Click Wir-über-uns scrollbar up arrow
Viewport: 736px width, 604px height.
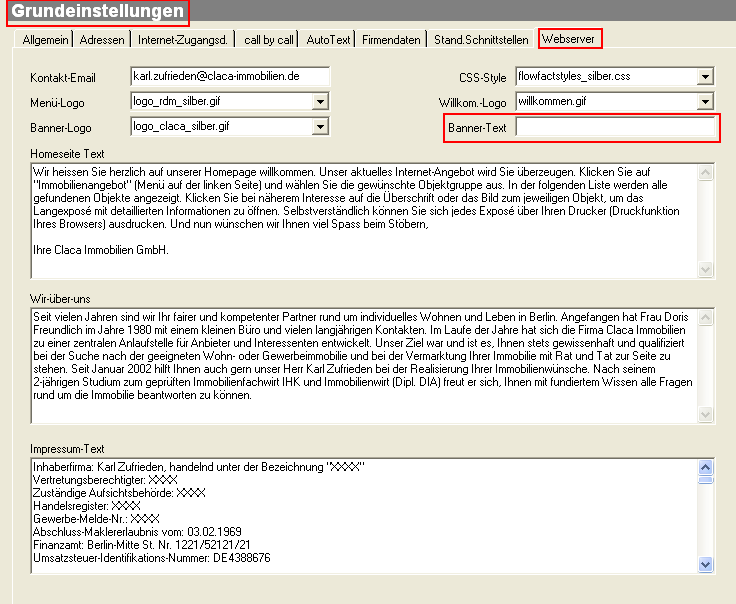(705, 317)
